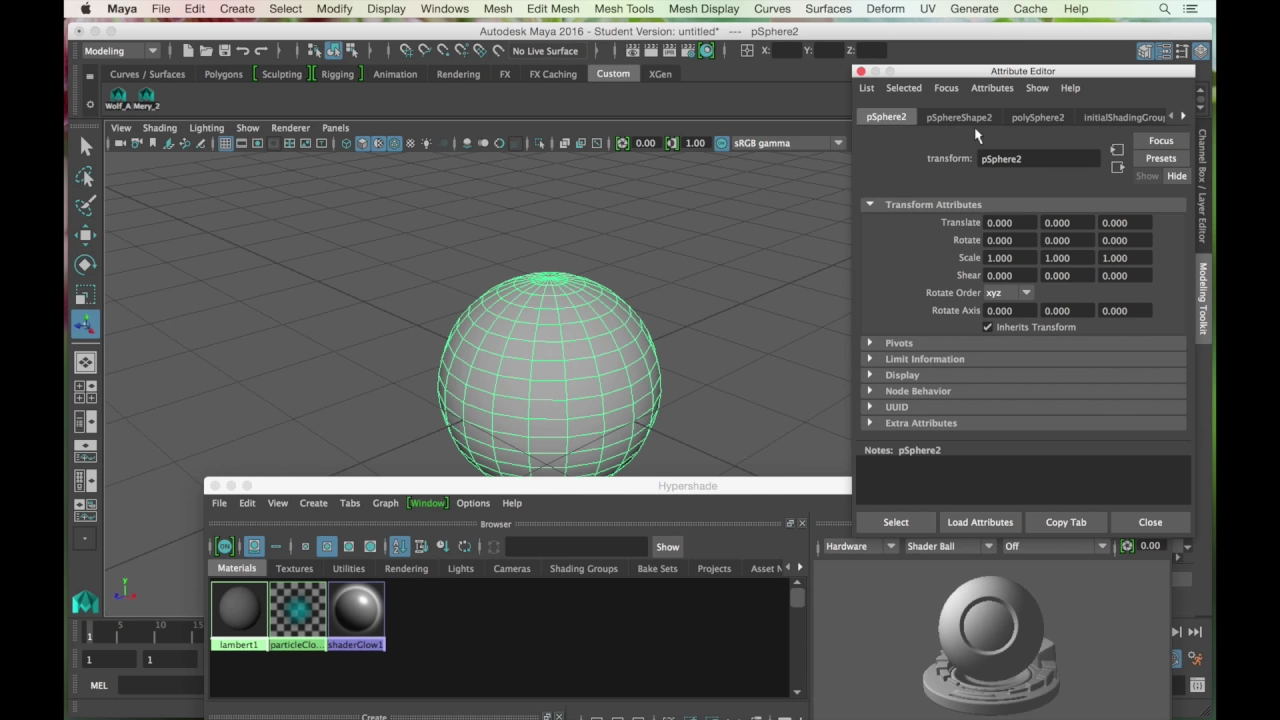Toggle Hypershade sort by name icon
This screenshot has height=720, width=1280.
click(x=399, y=546)
